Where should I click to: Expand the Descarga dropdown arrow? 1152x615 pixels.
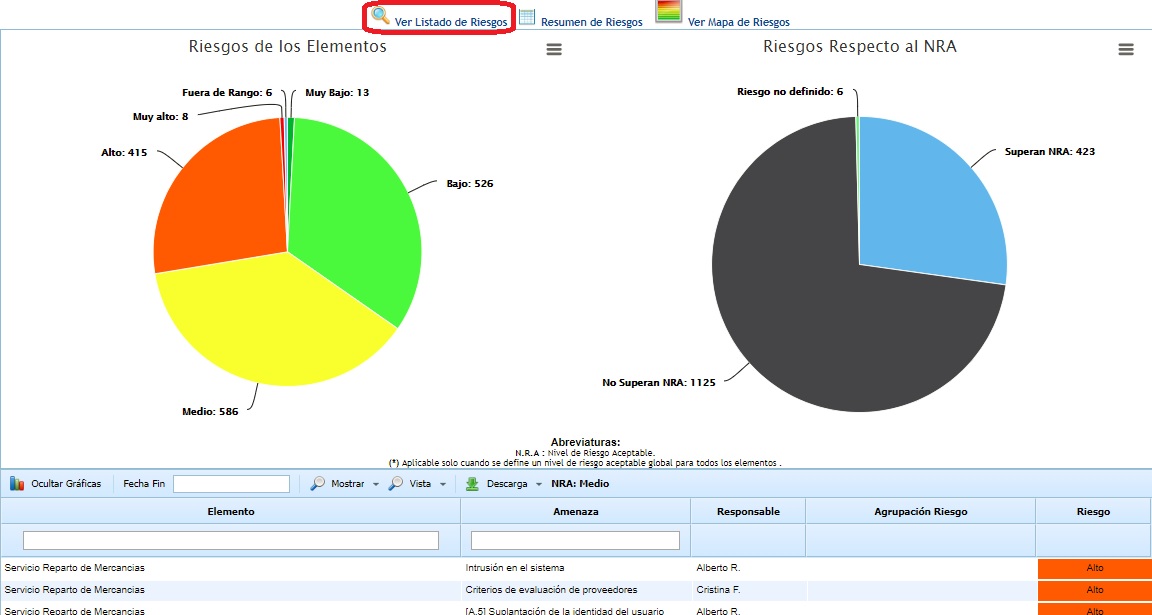[x=539, y=485]
